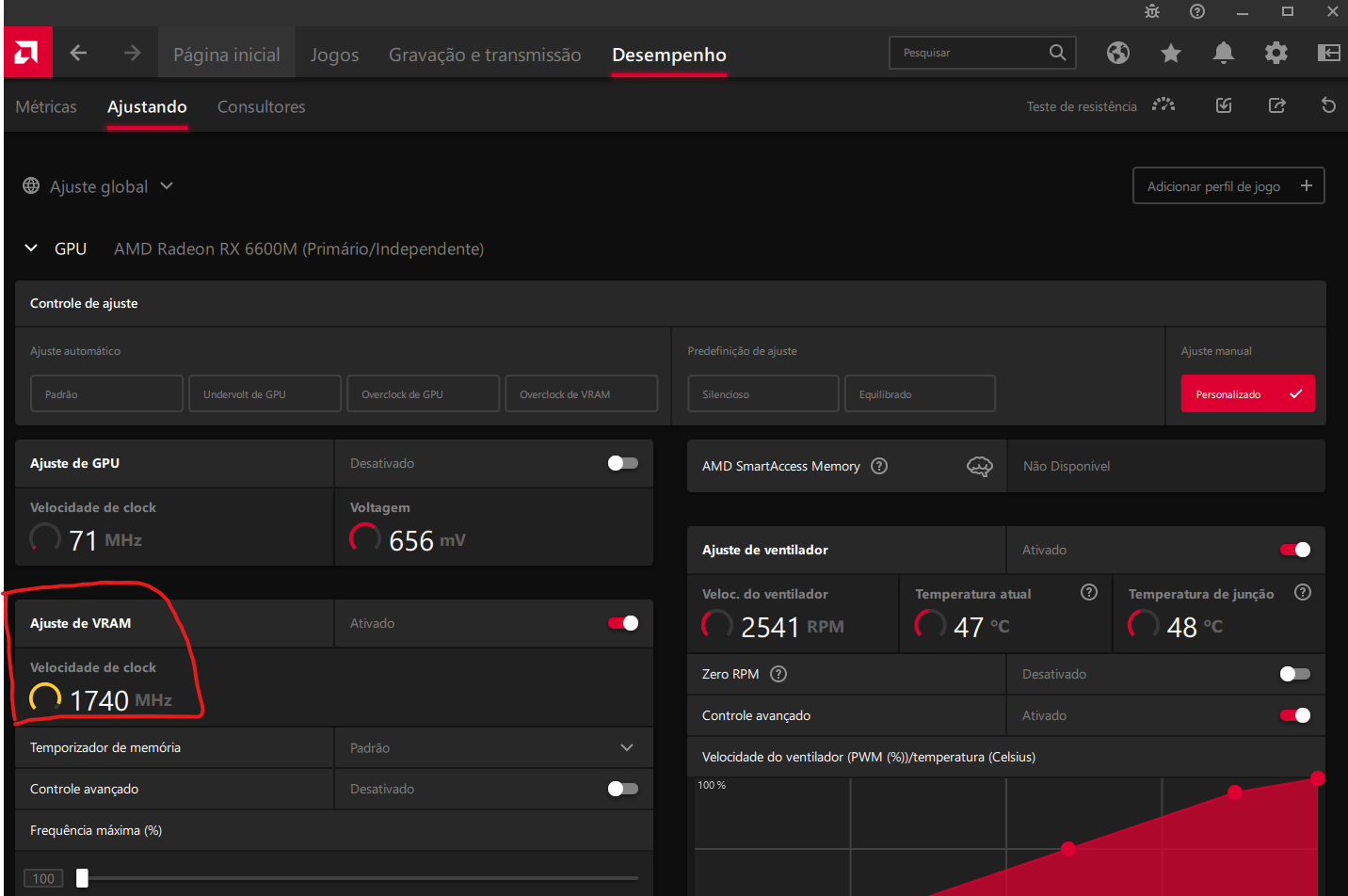Image resolution: width=1348 pixels, height=896 pixels.
Task: Click the middle fan curve point
Action: coord(1068,848)
